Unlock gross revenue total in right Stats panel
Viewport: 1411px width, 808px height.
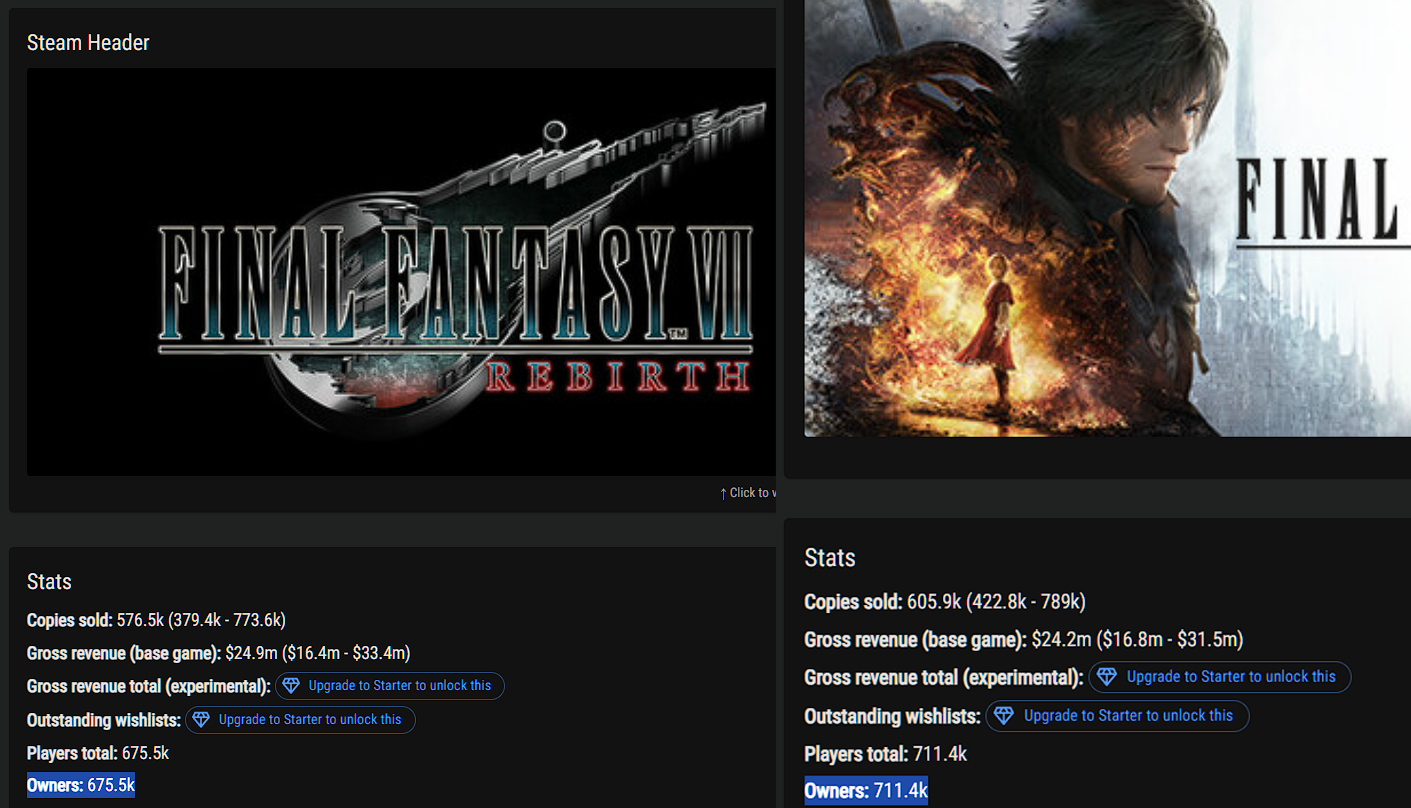click(1219, 677)
